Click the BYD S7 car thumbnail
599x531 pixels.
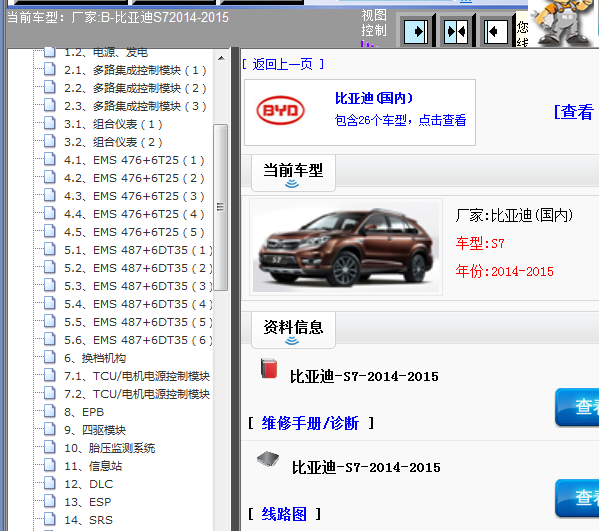point(346,247)
